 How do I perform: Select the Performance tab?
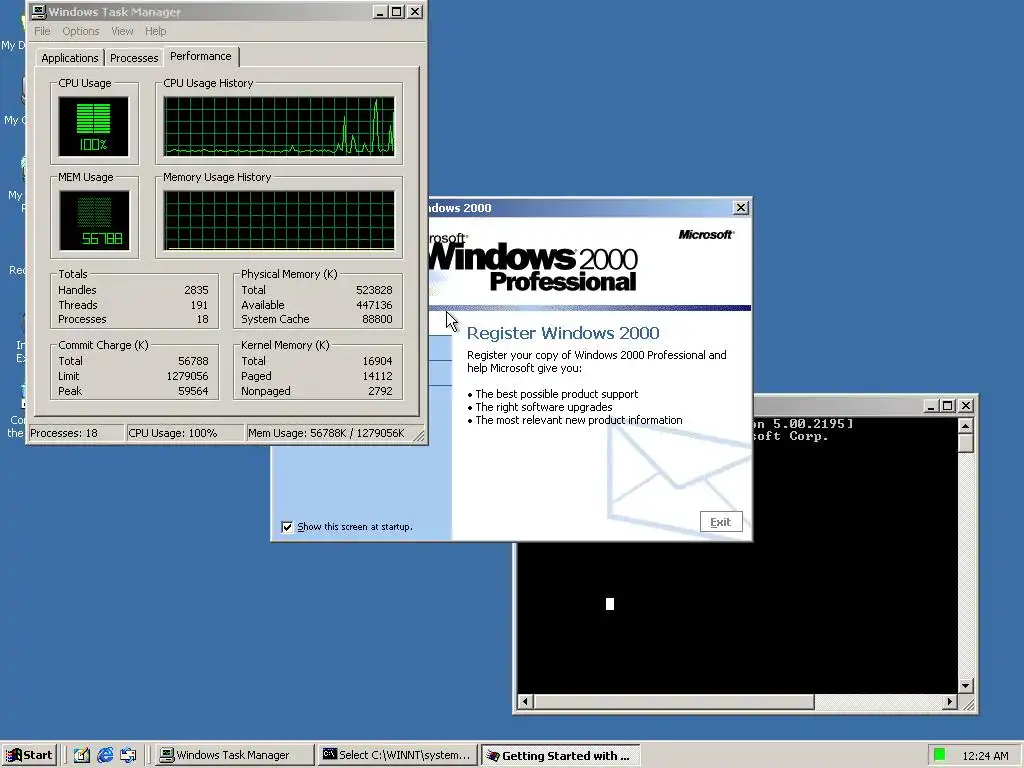point(200,56)
